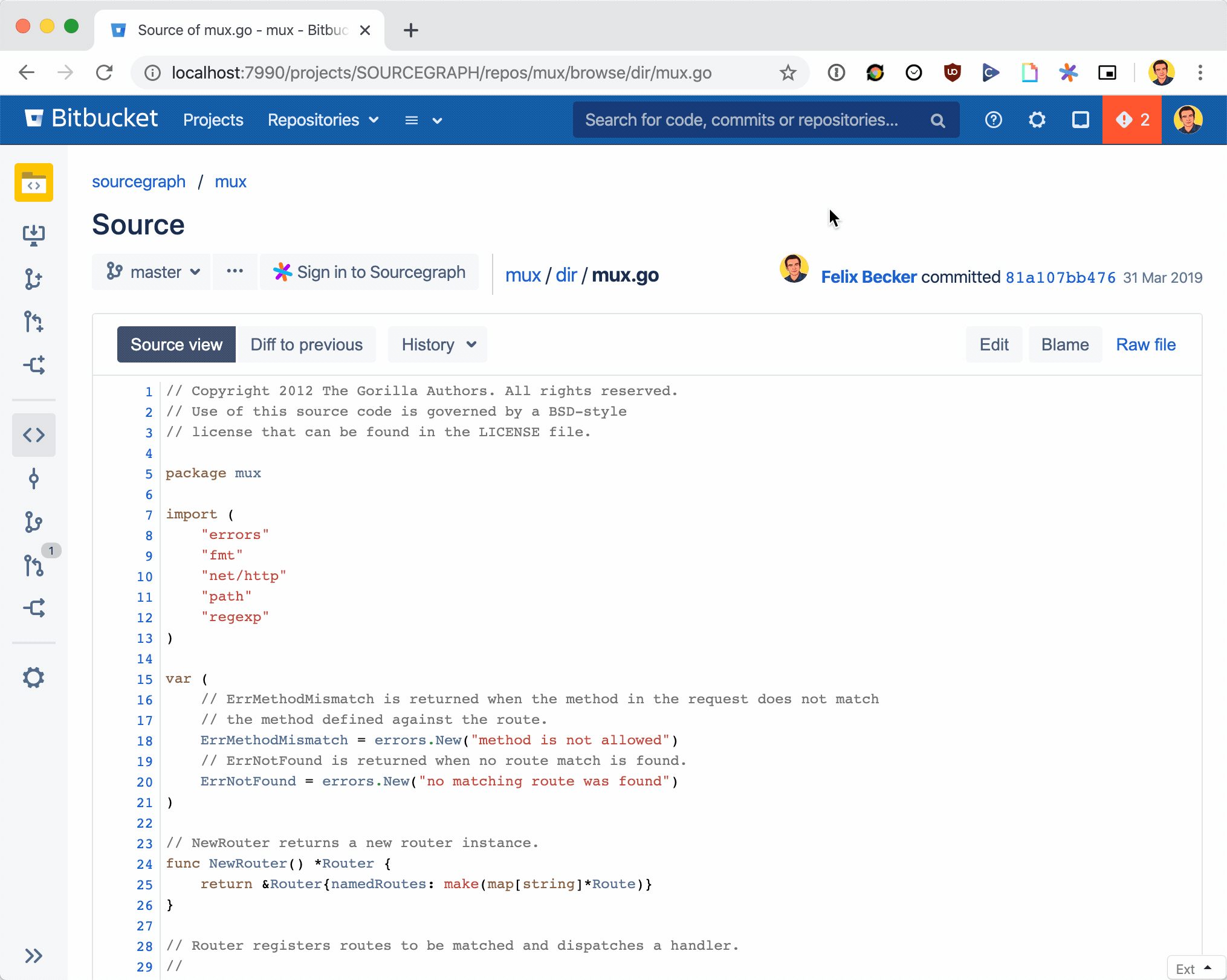Open the inbox icon in header
The width and height of the screenshot is (1227, 980).
click(1081, 120)
